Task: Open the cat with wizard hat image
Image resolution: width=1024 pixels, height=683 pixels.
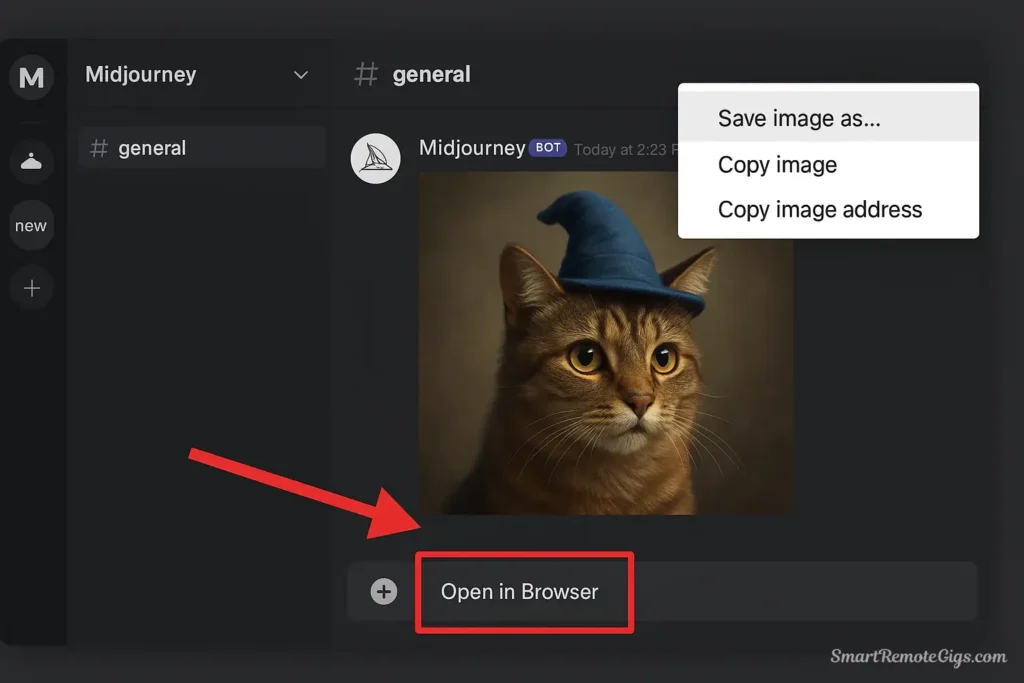Action: pos(605,345)
